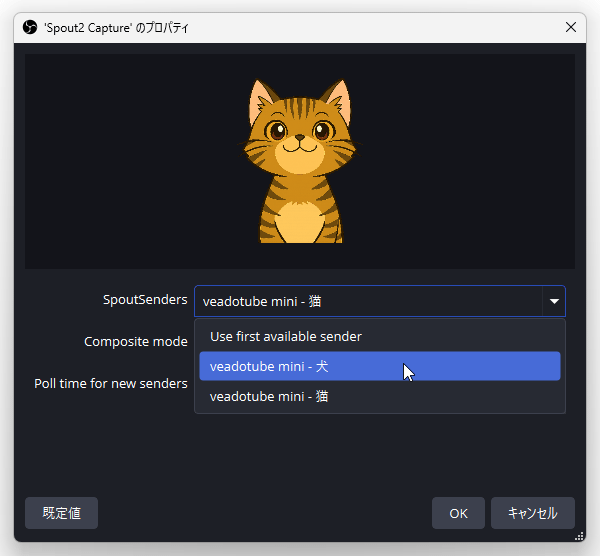
Task: Collapse the SpoutSenders dropdown arrow
Action: coord(554,301)
